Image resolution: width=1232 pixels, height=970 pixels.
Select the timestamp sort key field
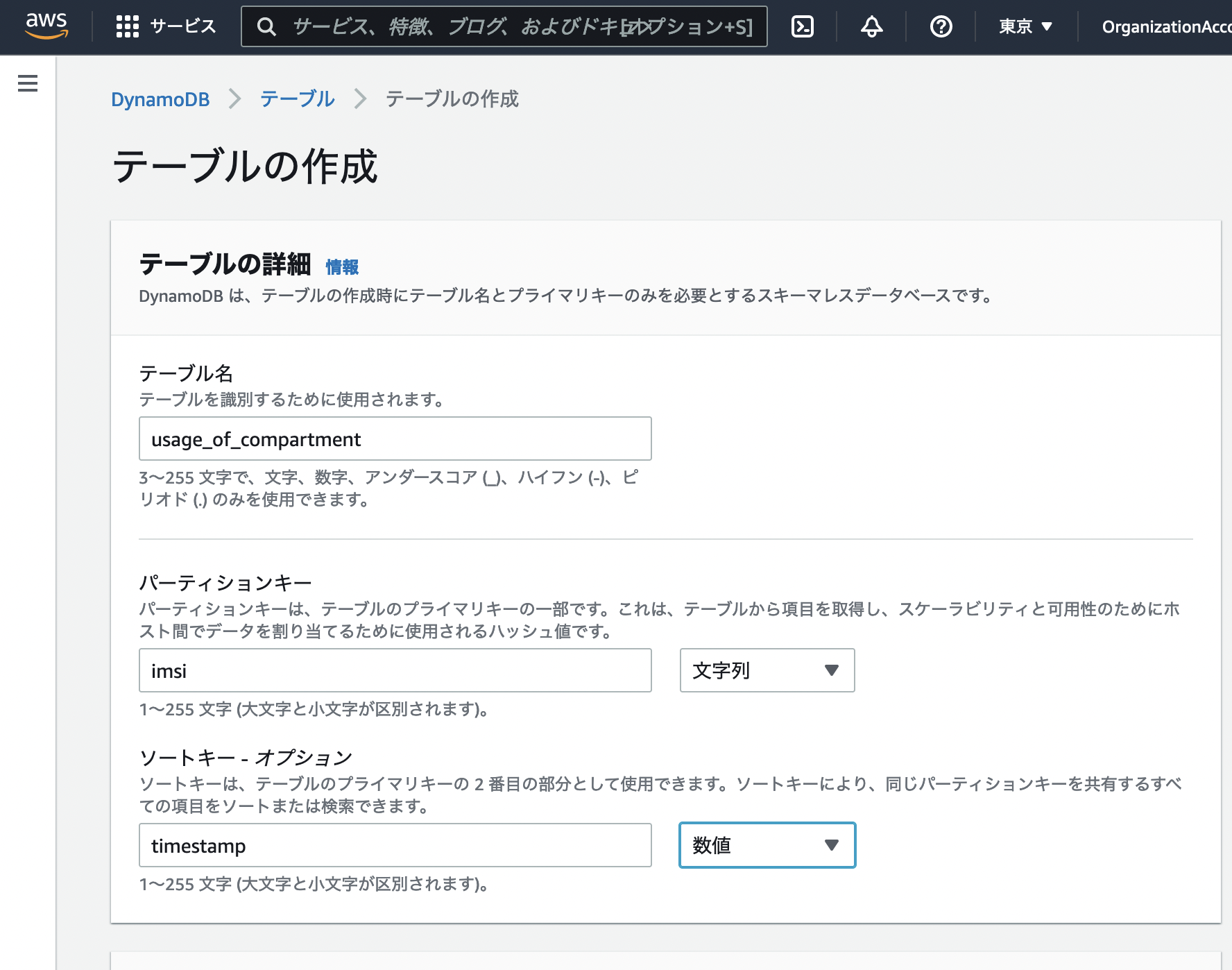395,845
